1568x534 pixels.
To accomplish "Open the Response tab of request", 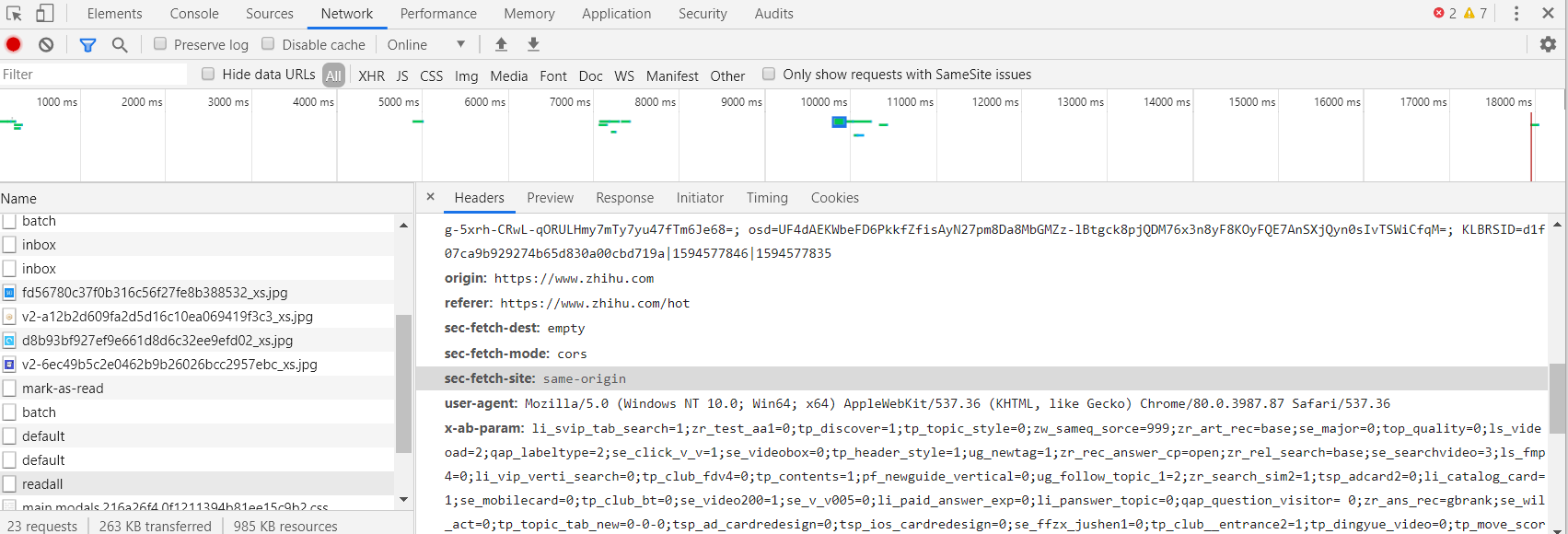I will pos(624,198).
